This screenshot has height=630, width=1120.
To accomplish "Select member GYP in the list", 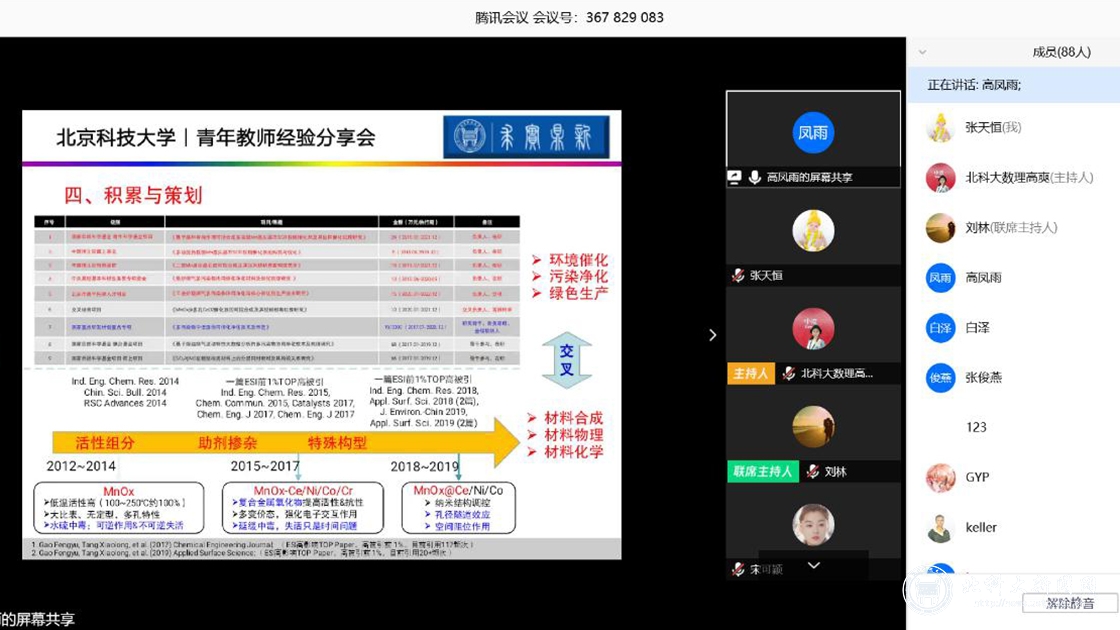I will pyautogui.click(x=976, y=477).
